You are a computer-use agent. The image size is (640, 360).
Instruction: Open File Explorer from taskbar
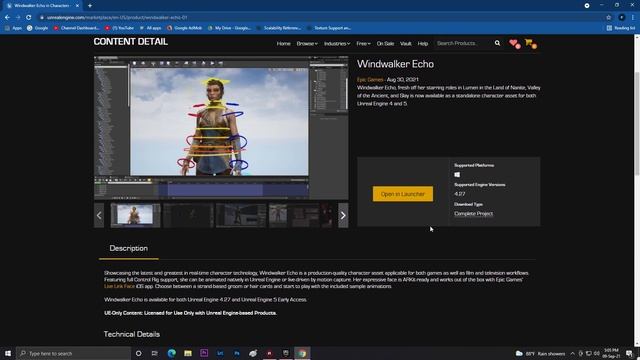188,353
